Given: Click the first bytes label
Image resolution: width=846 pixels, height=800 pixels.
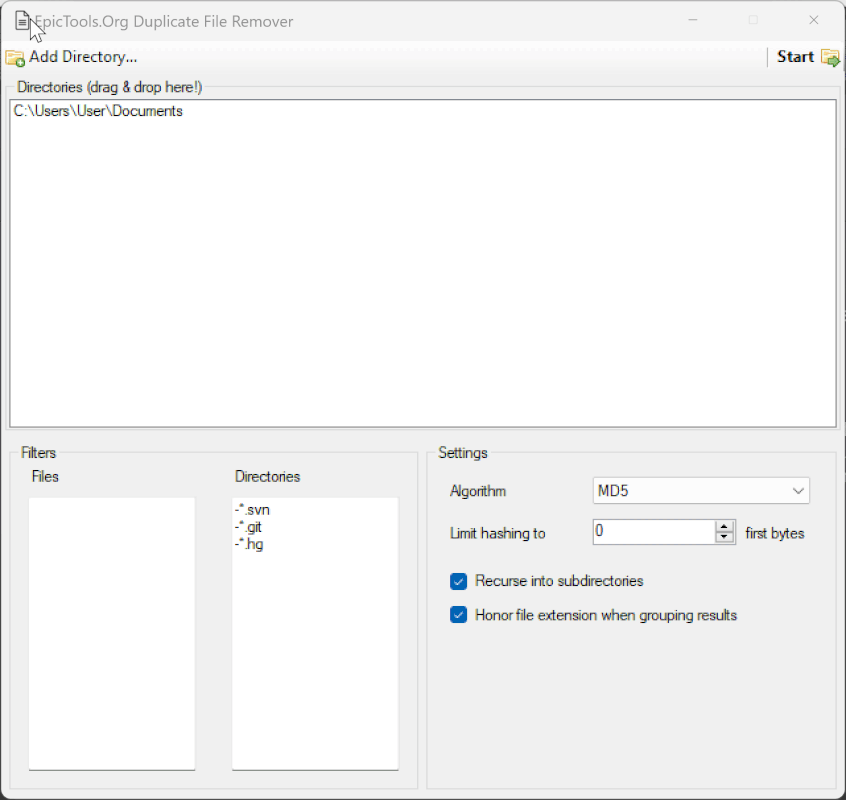Looking at the screenshot, I should (775, 533).
